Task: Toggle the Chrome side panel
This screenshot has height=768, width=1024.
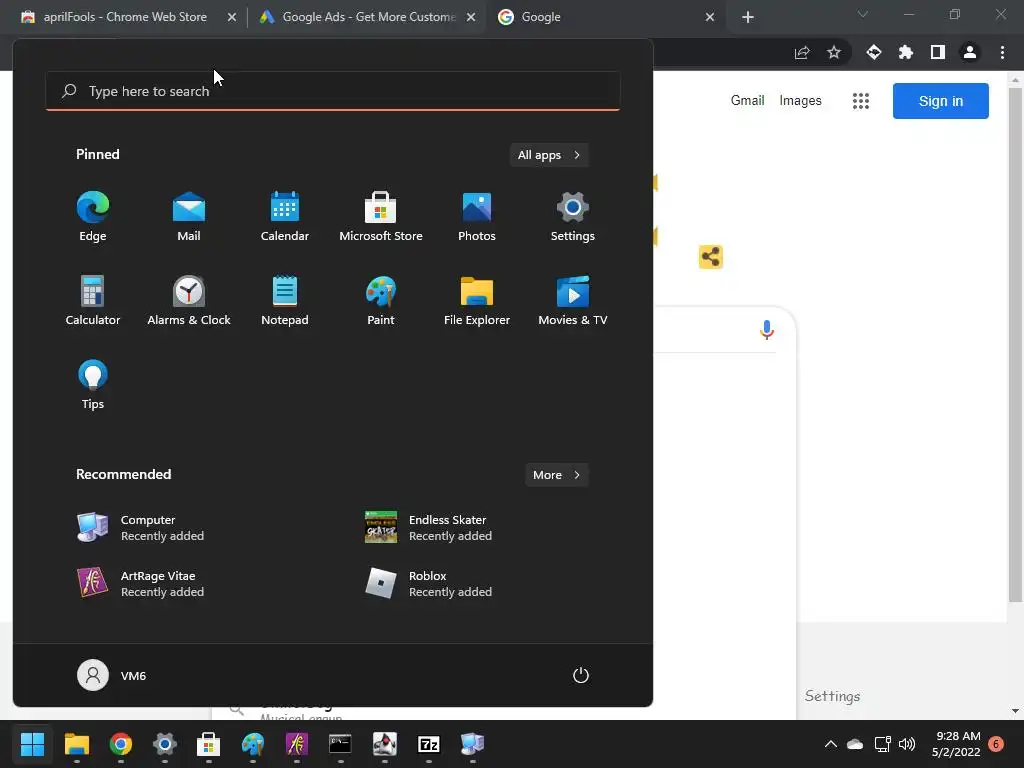Action: click(x=938, y=52)
